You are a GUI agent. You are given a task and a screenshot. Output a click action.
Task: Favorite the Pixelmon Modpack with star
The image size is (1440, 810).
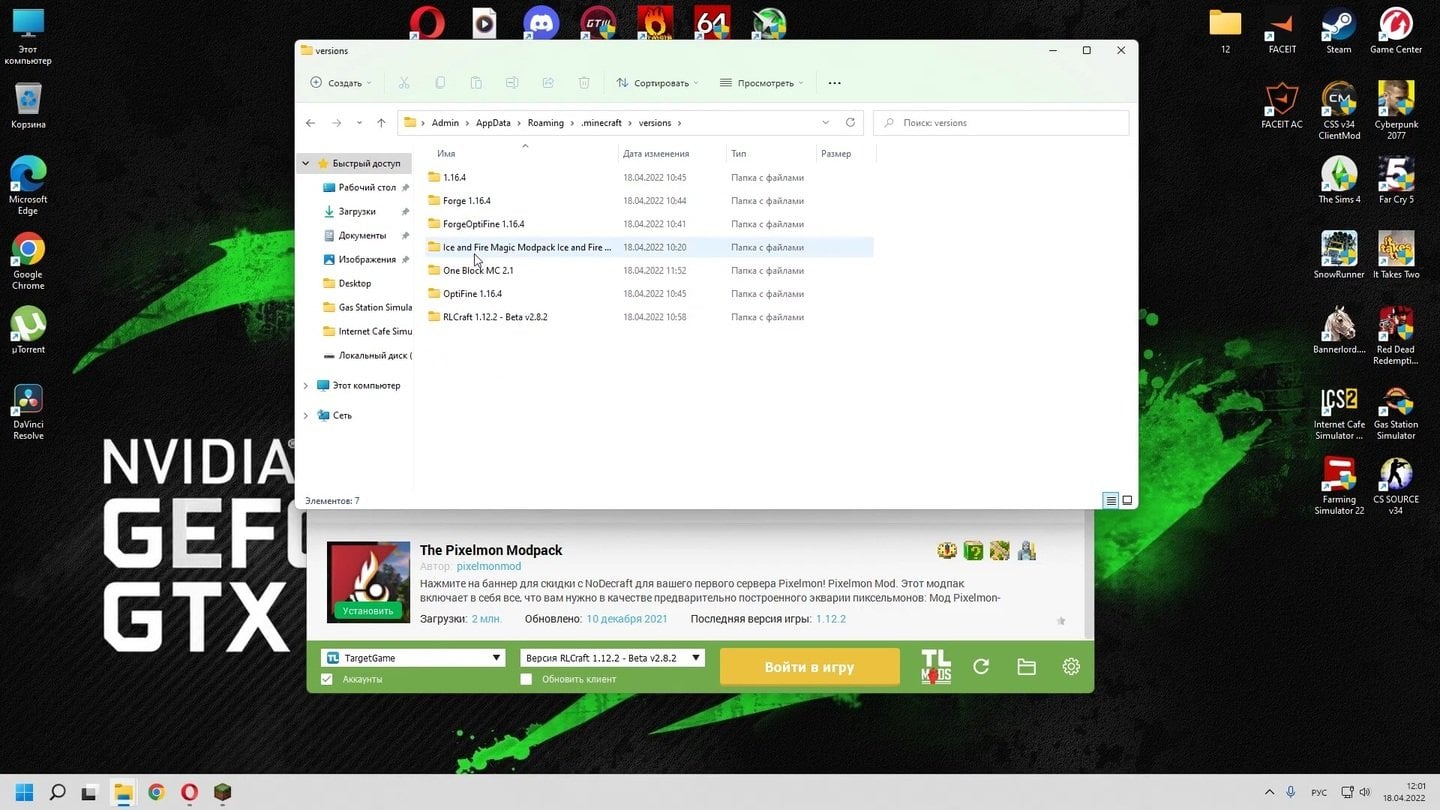point(1061,621)
